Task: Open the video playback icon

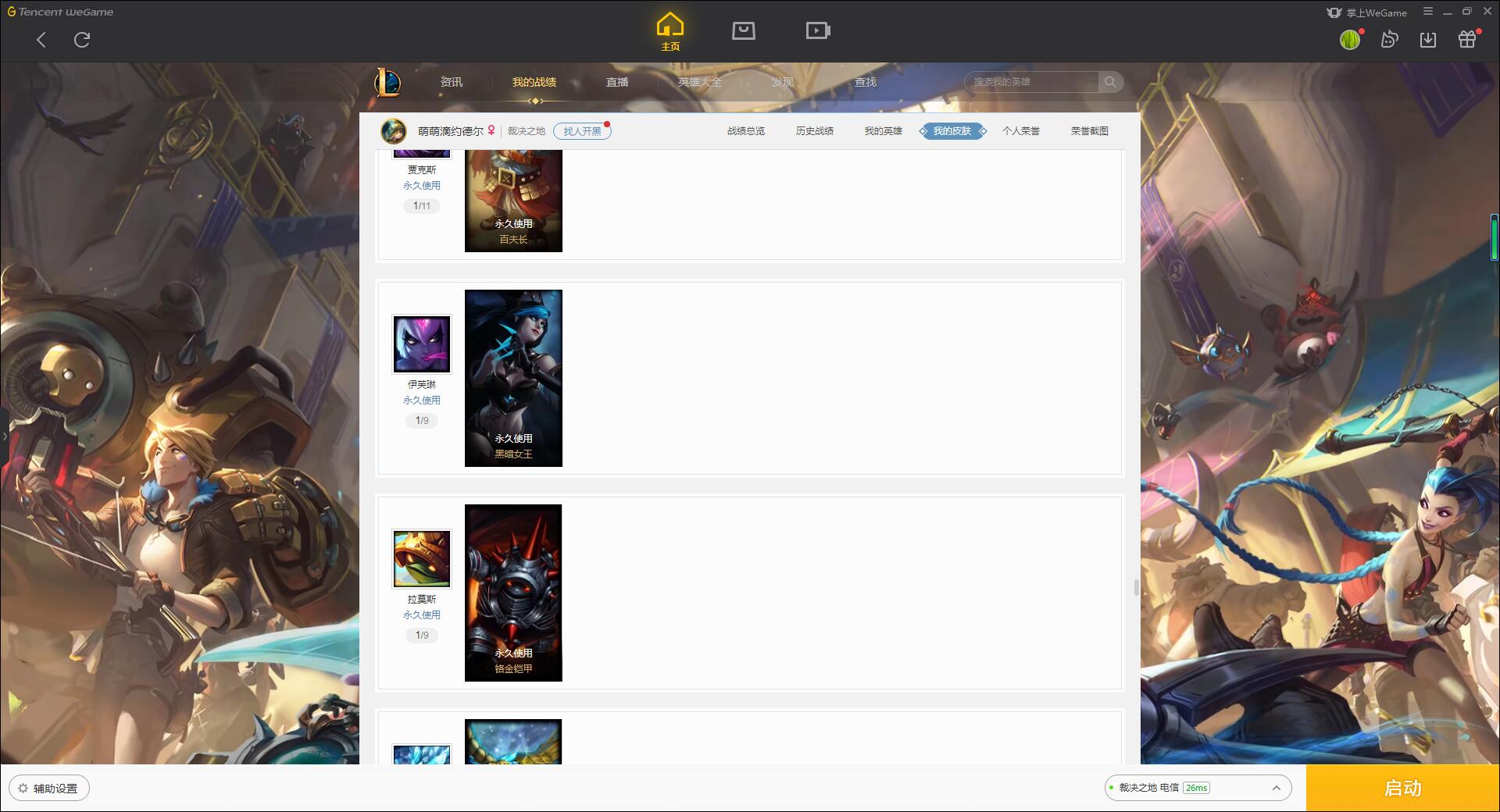Action: [x=818, y=30]
